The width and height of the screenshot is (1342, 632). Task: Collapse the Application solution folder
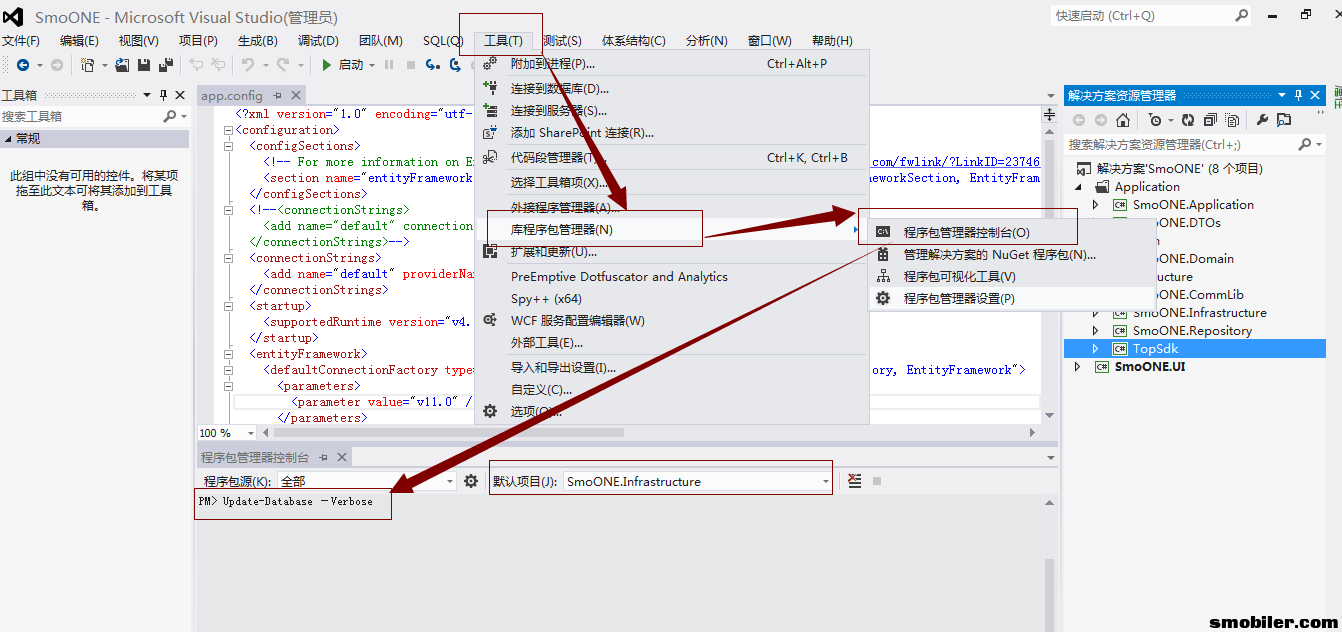click(x=1079, y=187)
